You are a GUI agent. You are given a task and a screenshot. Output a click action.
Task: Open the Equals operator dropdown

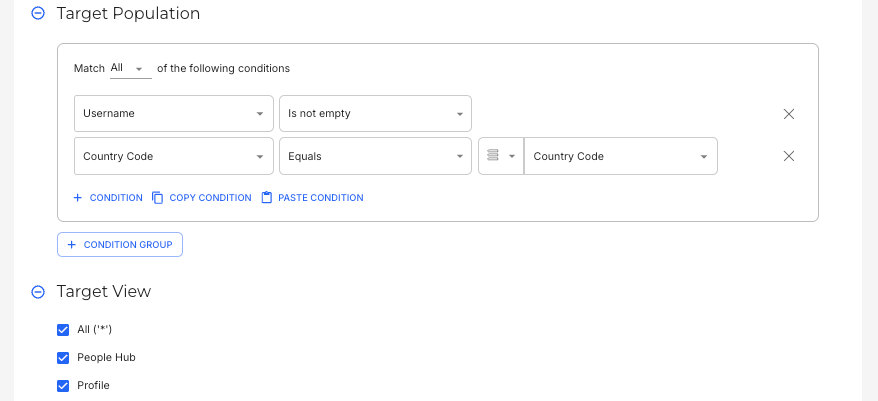374,156
